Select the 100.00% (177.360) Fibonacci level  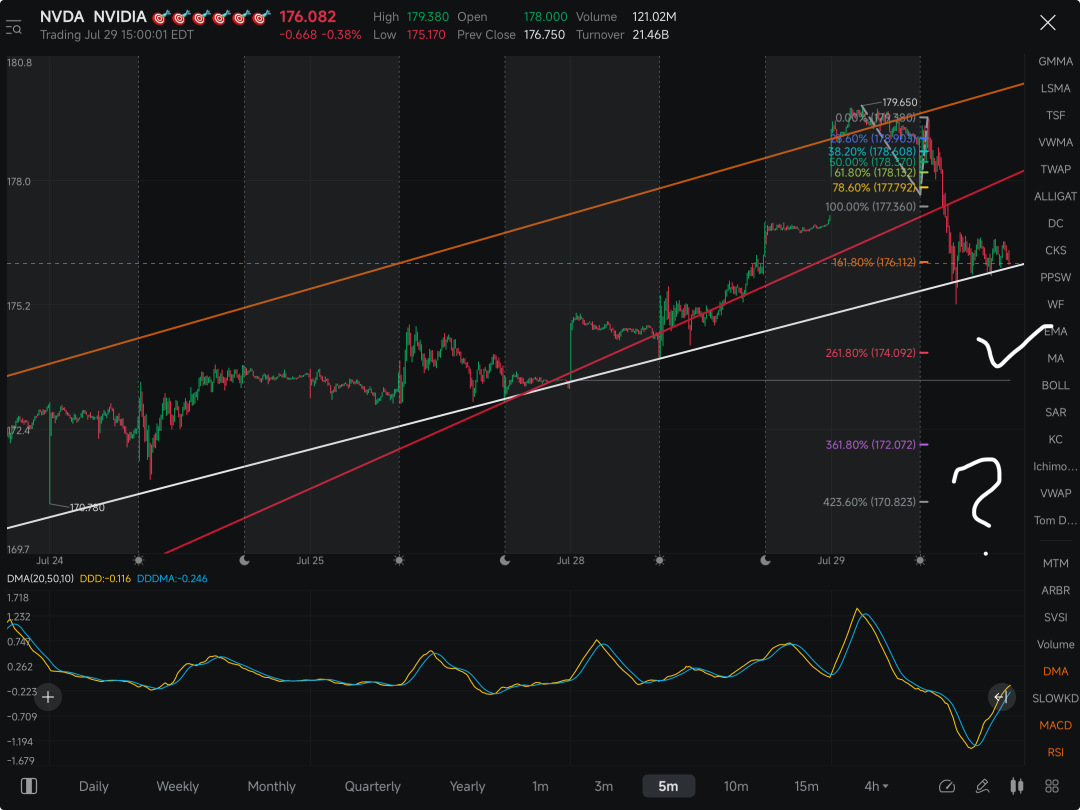(x=871, y=207)
